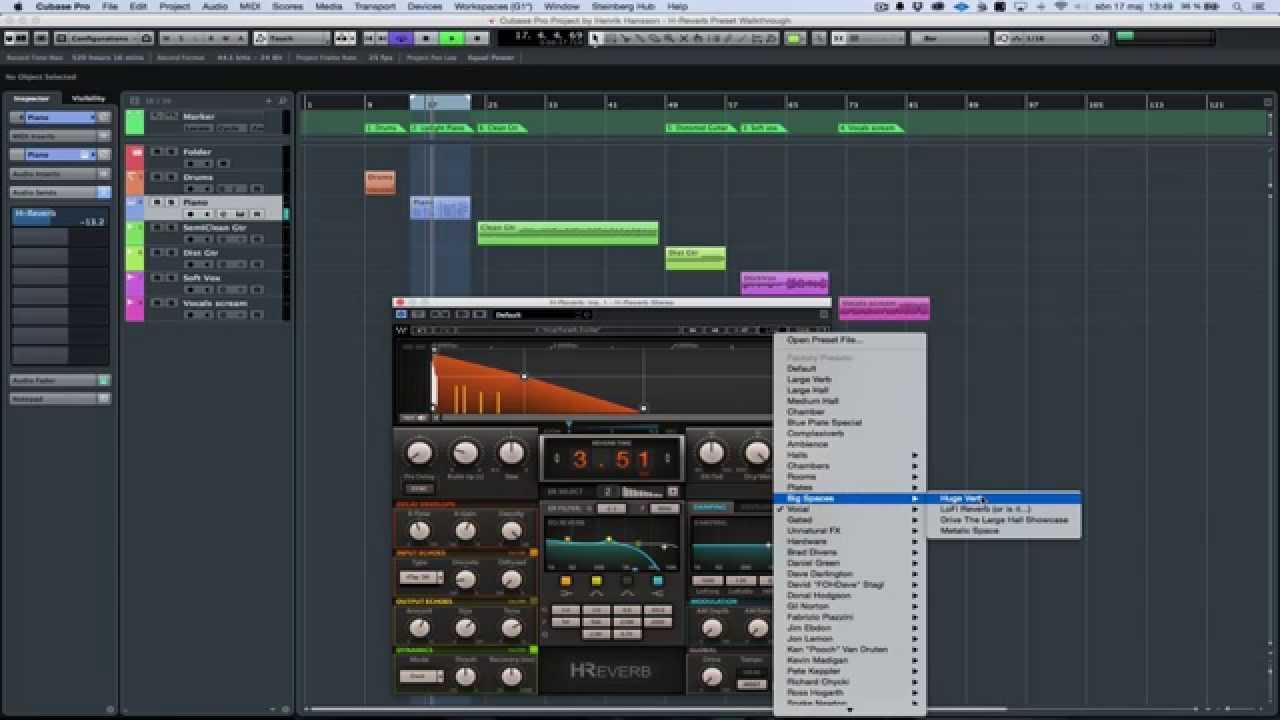Open the Dynamics Mode dropdown
This screenshot has width=1280, height=720.
(421, 676)
